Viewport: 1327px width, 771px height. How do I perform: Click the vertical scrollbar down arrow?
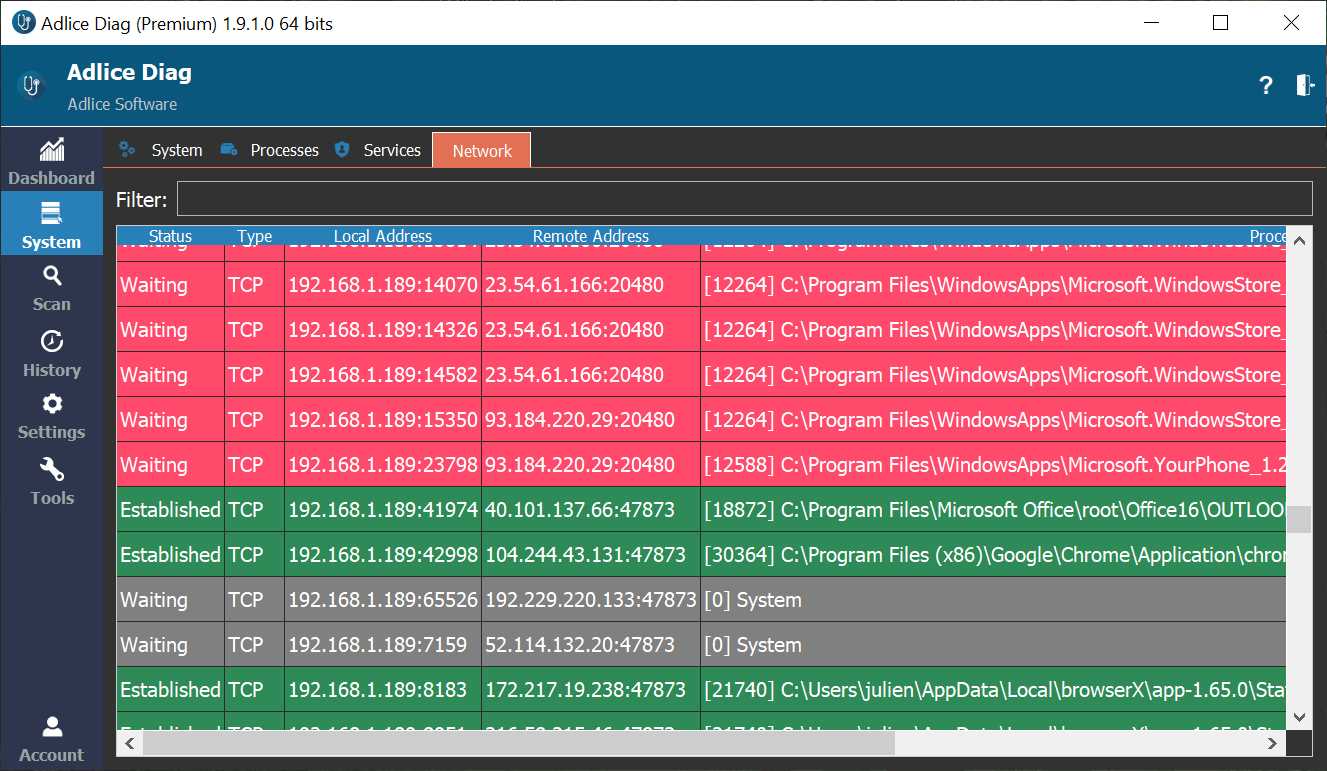pyautogui.click(x=1299, y=717)
